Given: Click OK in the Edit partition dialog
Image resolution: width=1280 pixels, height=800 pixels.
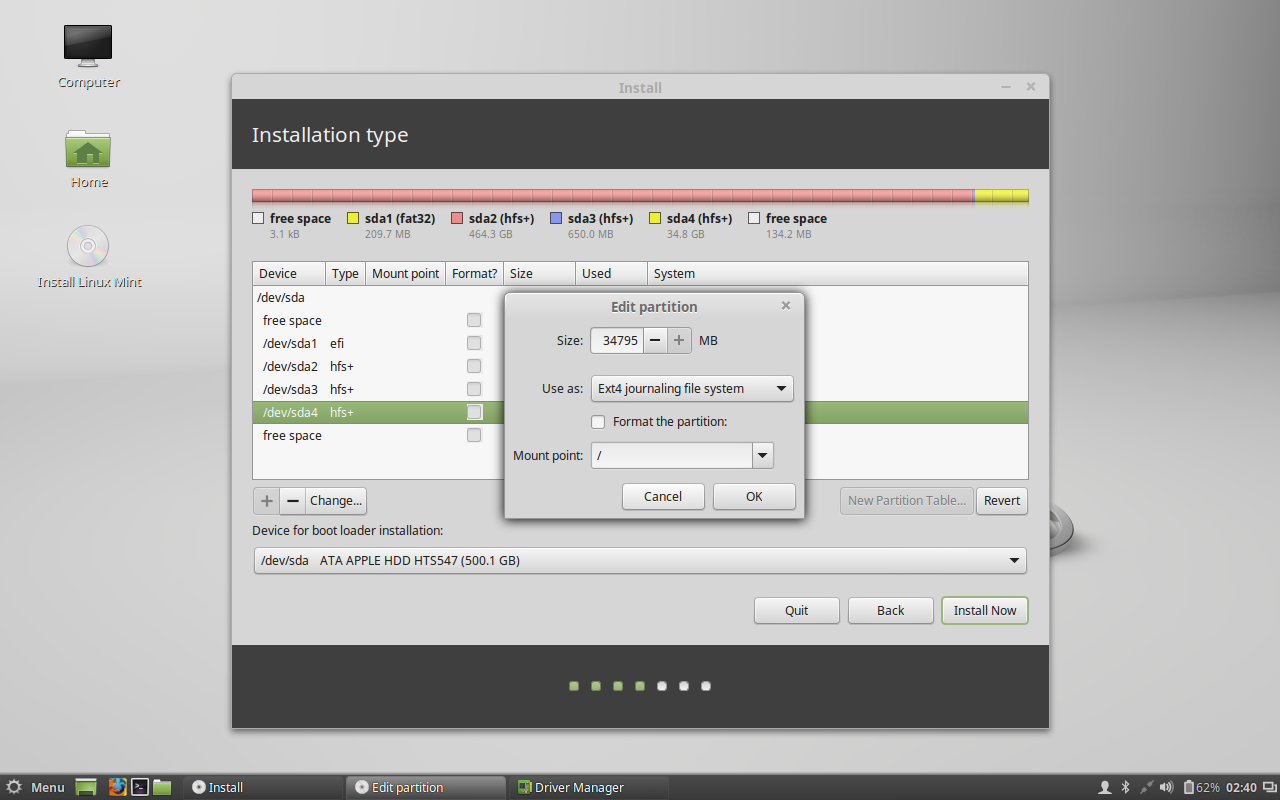Looking at the screenshot, I should [754, 497].
